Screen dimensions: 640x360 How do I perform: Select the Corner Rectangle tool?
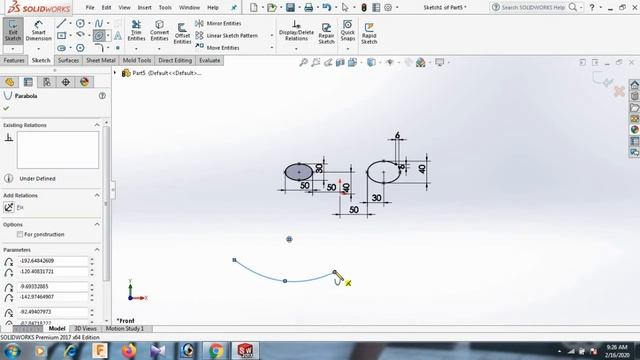click(x=61, y=36)
